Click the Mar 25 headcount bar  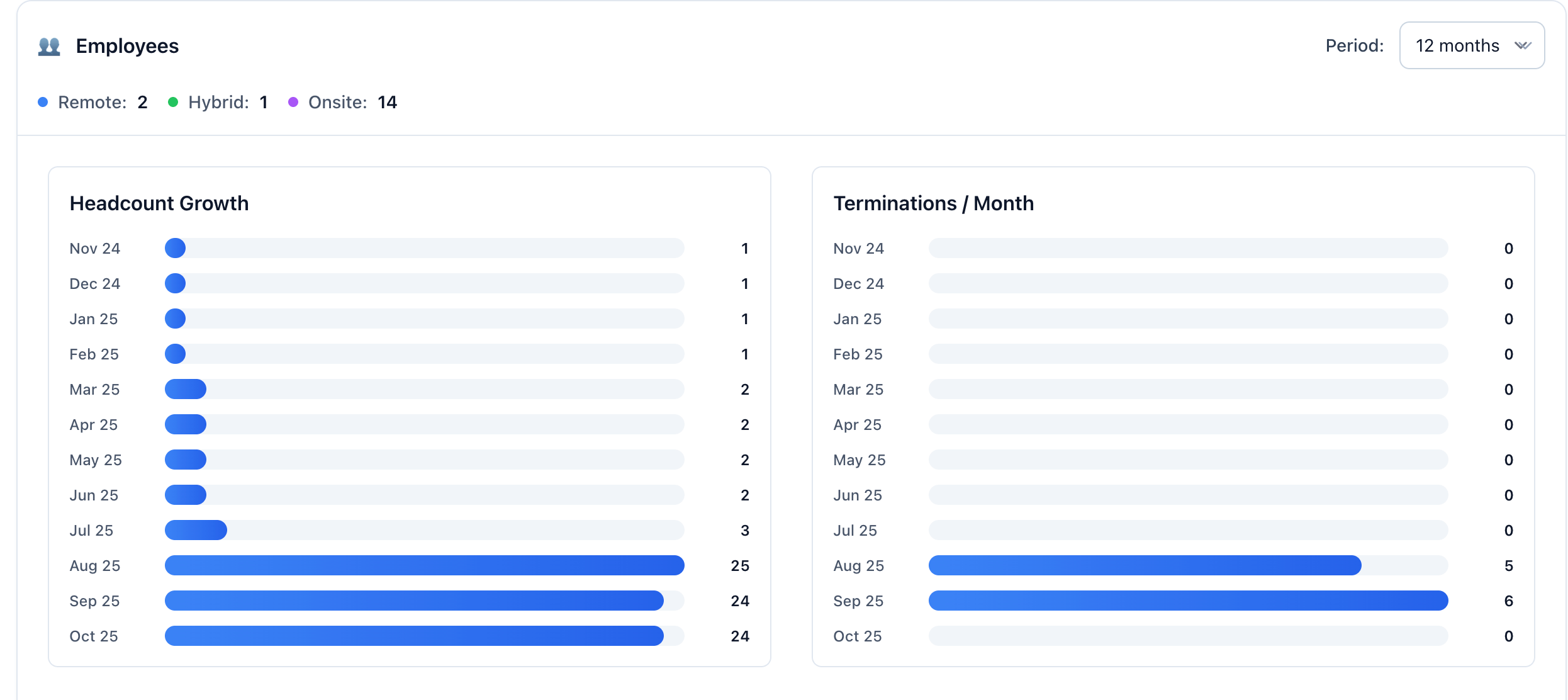point(186,389)
